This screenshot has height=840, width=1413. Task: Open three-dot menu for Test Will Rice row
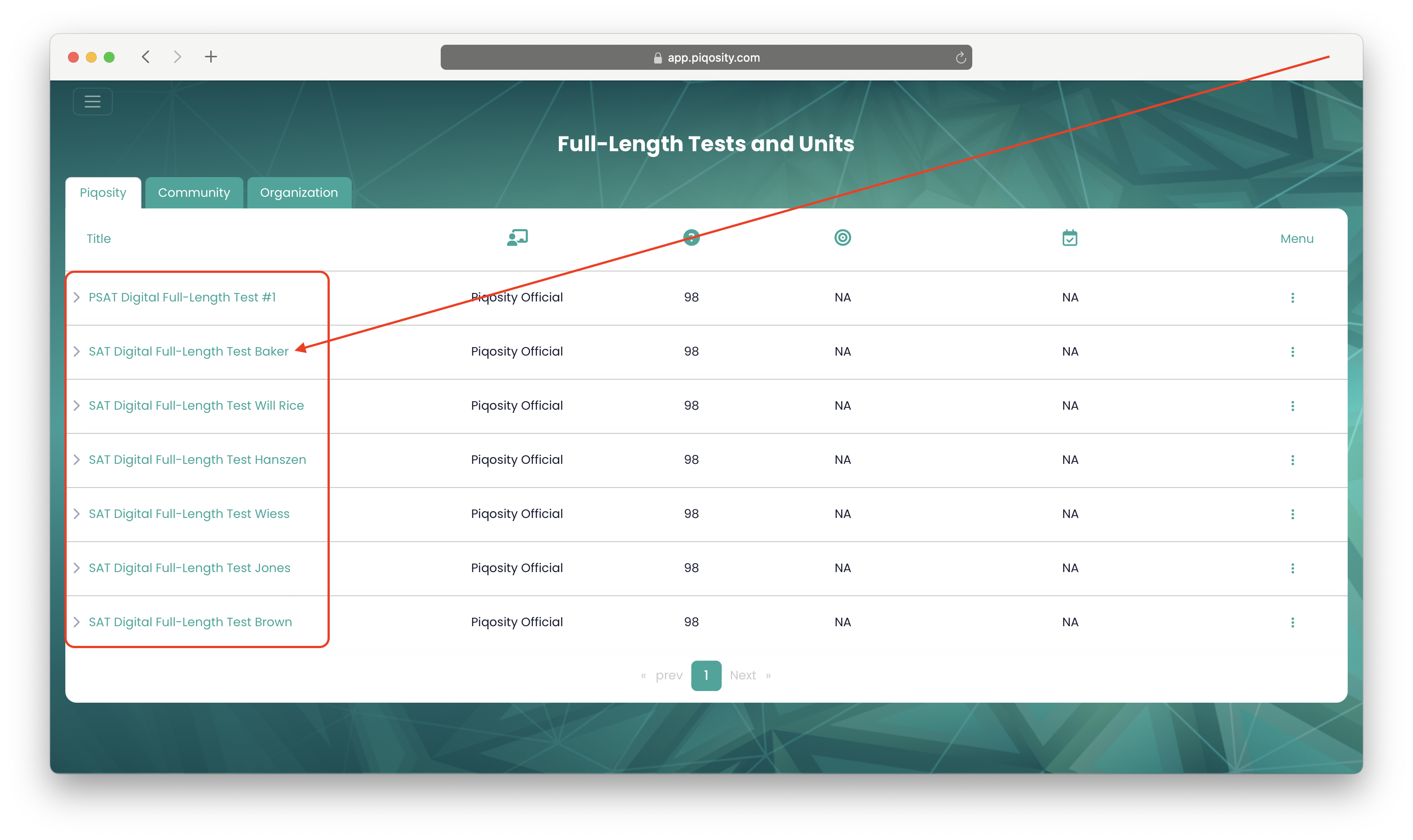pyautogui.click(x=1293, y=406)
